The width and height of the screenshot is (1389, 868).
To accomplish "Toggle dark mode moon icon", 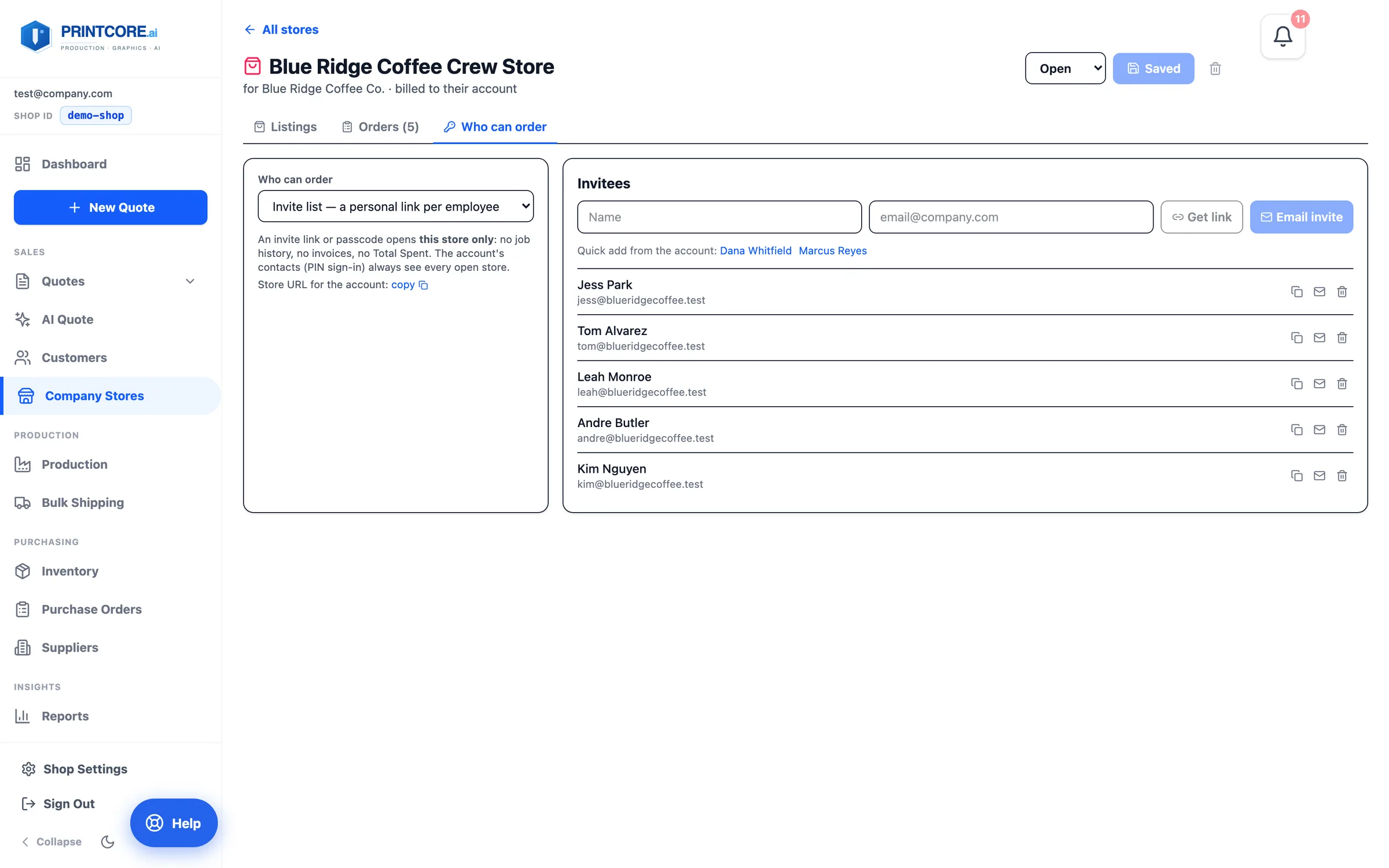I will point(108,841).
